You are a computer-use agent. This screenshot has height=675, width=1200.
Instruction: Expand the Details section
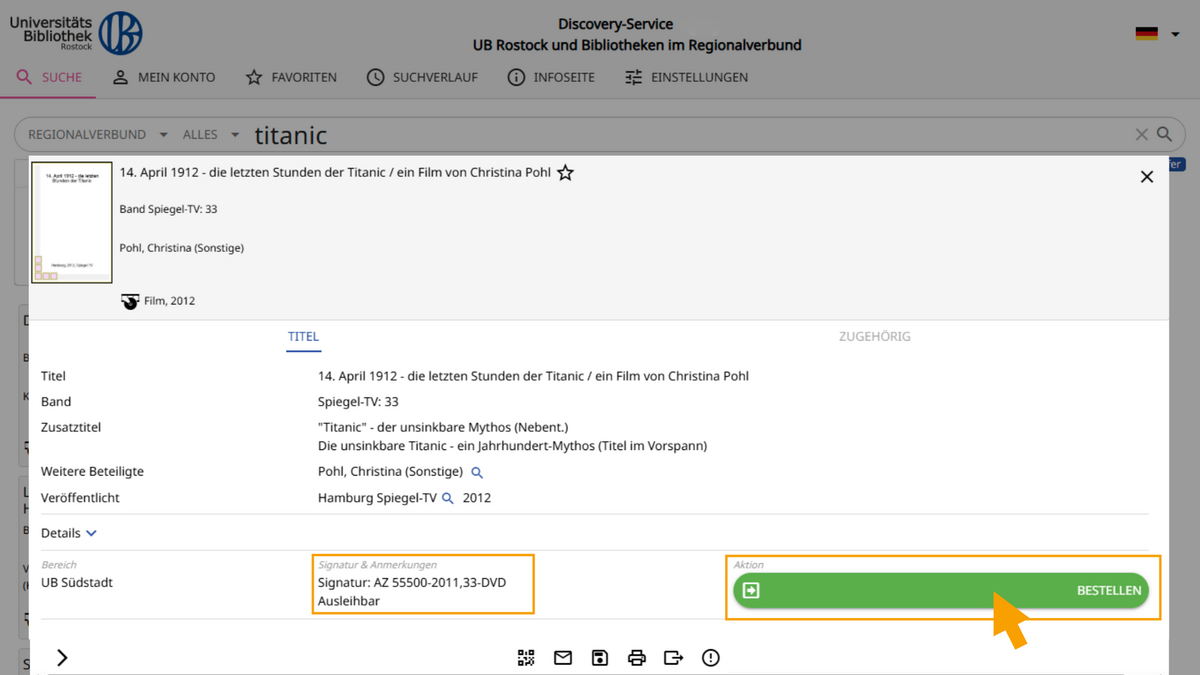click(x=69, y=534)
